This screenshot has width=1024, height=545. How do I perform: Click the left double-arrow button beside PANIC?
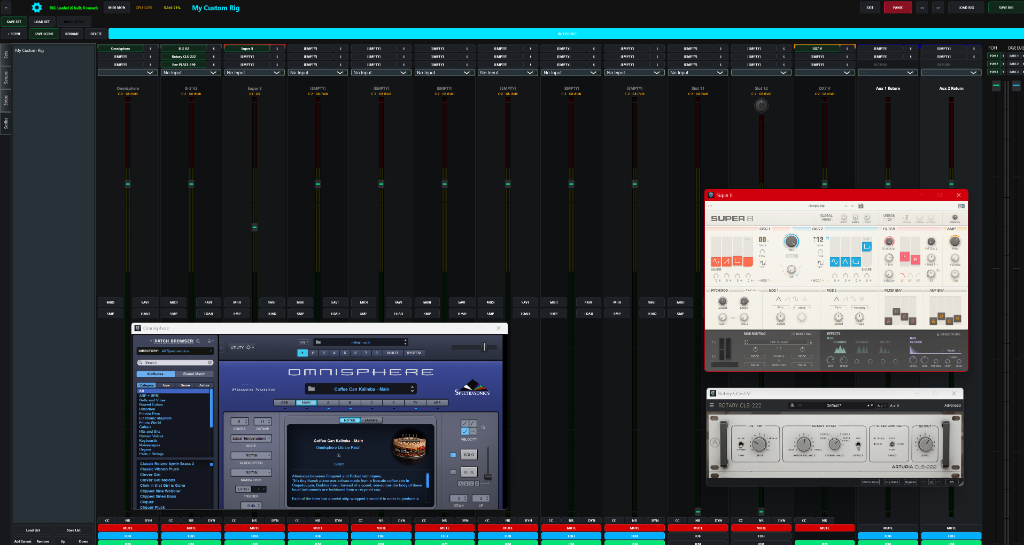pos(922,7)
